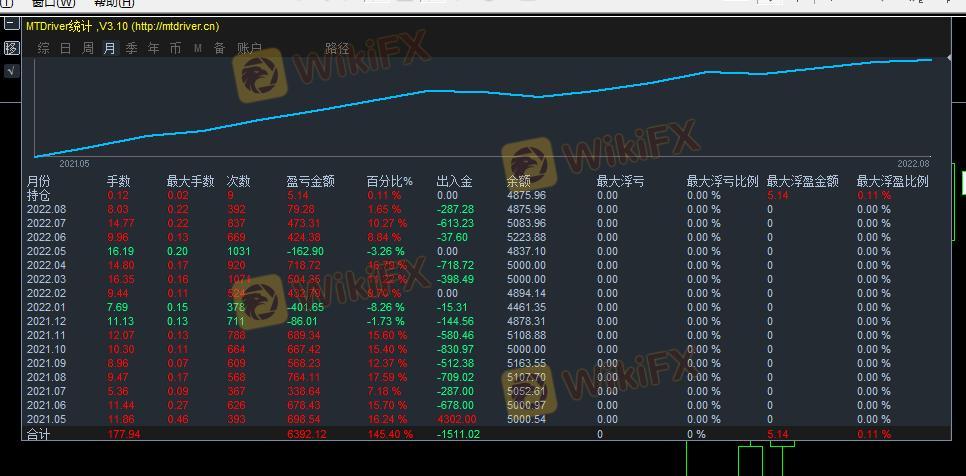Switch to the 币 currency tab
Image resolution: width=966 pixels, height=476 pixels.
[175, 48]
